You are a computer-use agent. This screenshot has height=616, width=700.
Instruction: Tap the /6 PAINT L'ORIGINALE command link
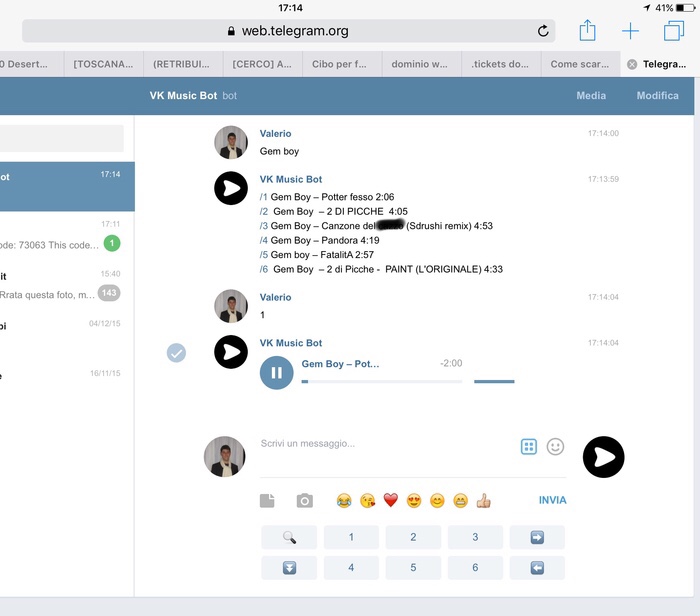[x=264, y=269]
